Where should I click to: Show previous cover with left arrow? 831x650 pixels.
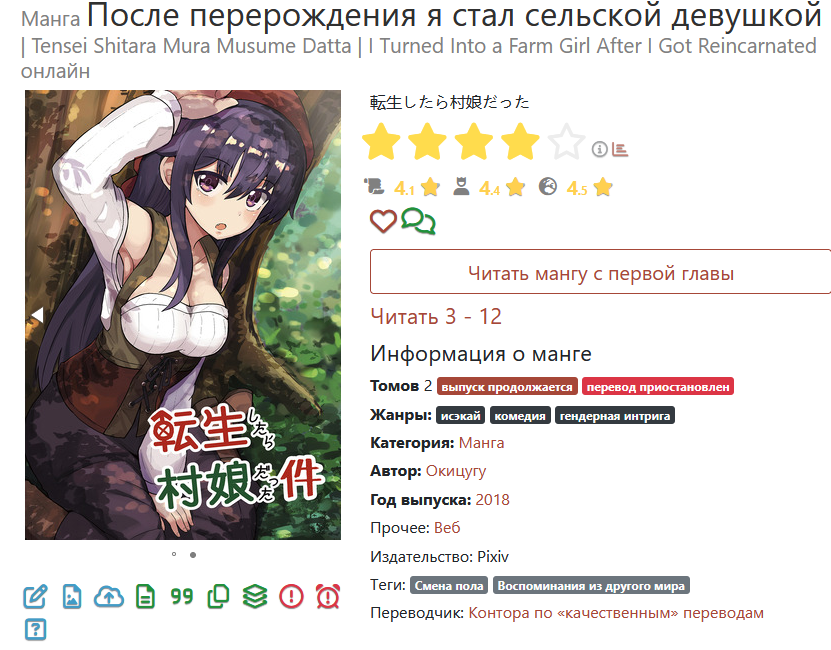(37, 315)
